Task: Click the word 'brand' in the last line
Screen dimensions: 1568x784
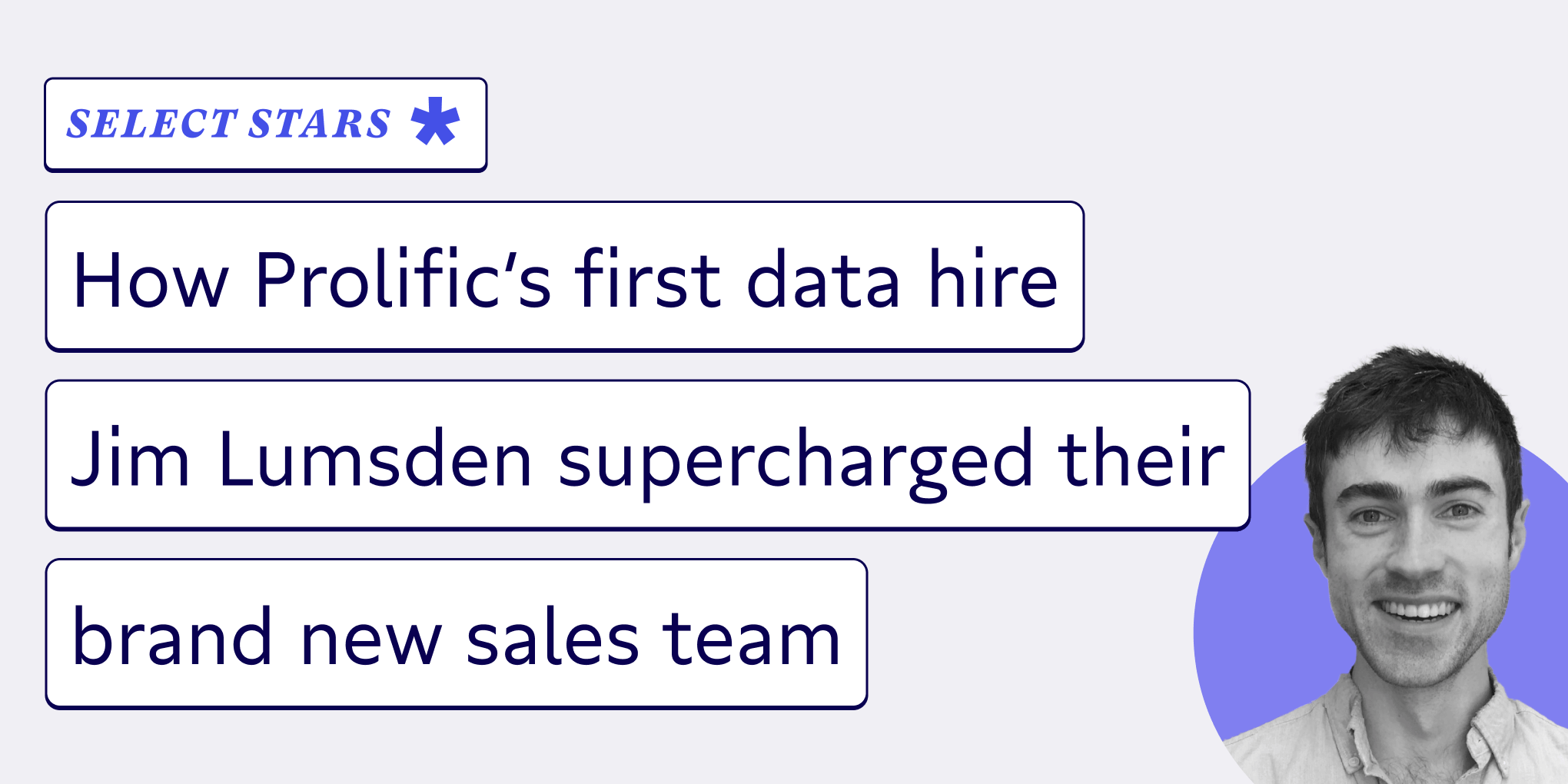Action: pos(172,636)
